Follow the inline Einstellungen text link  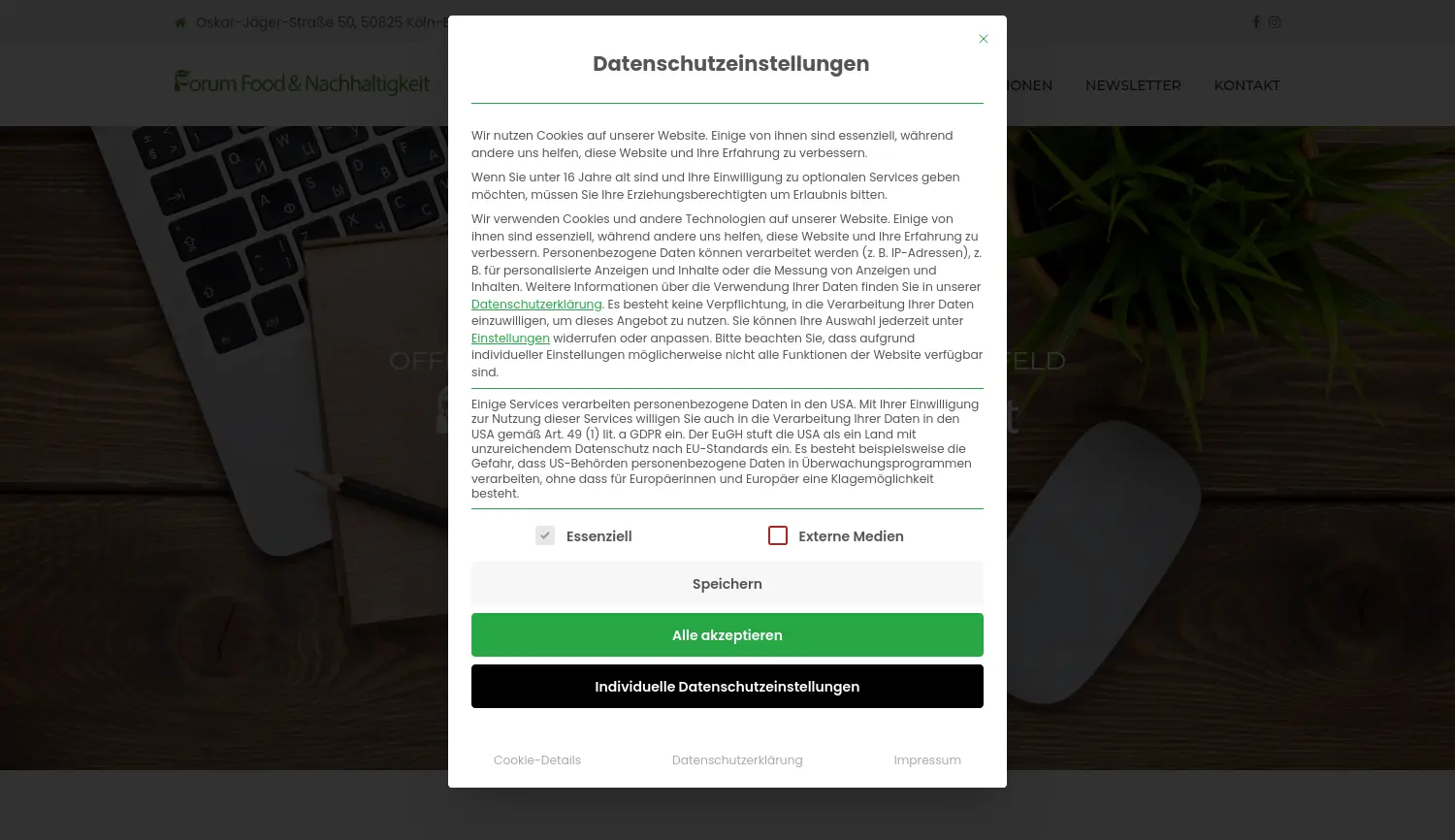click(x=510, y=339)
